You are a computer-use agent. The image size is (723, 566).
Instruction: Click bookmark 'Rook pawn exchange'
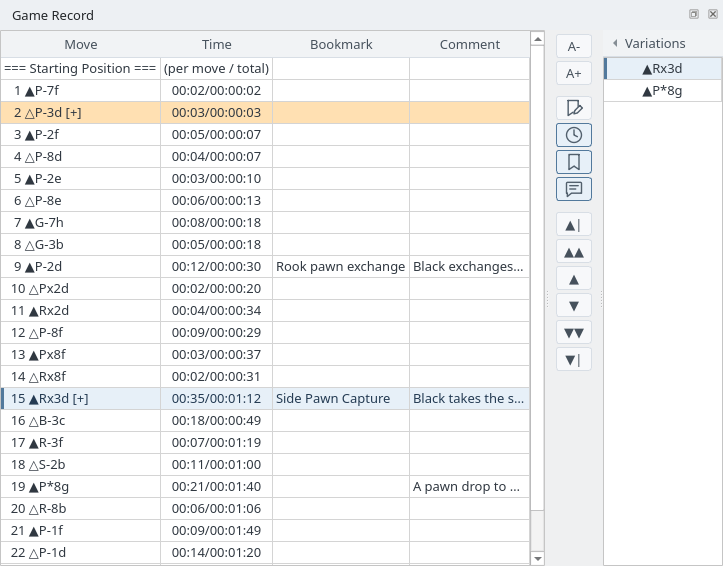coord(340,267)
